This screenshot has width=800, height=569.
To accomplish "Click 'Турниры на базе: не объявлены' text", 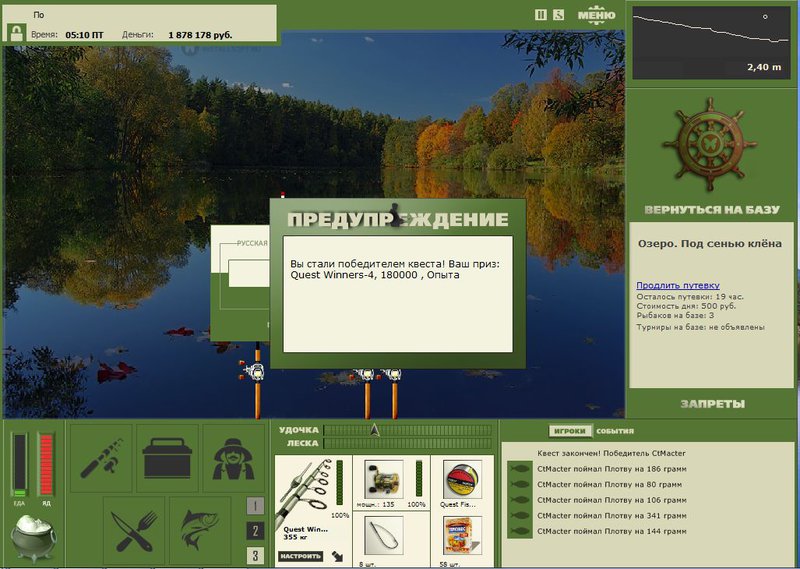I will (x=700, y=327).
